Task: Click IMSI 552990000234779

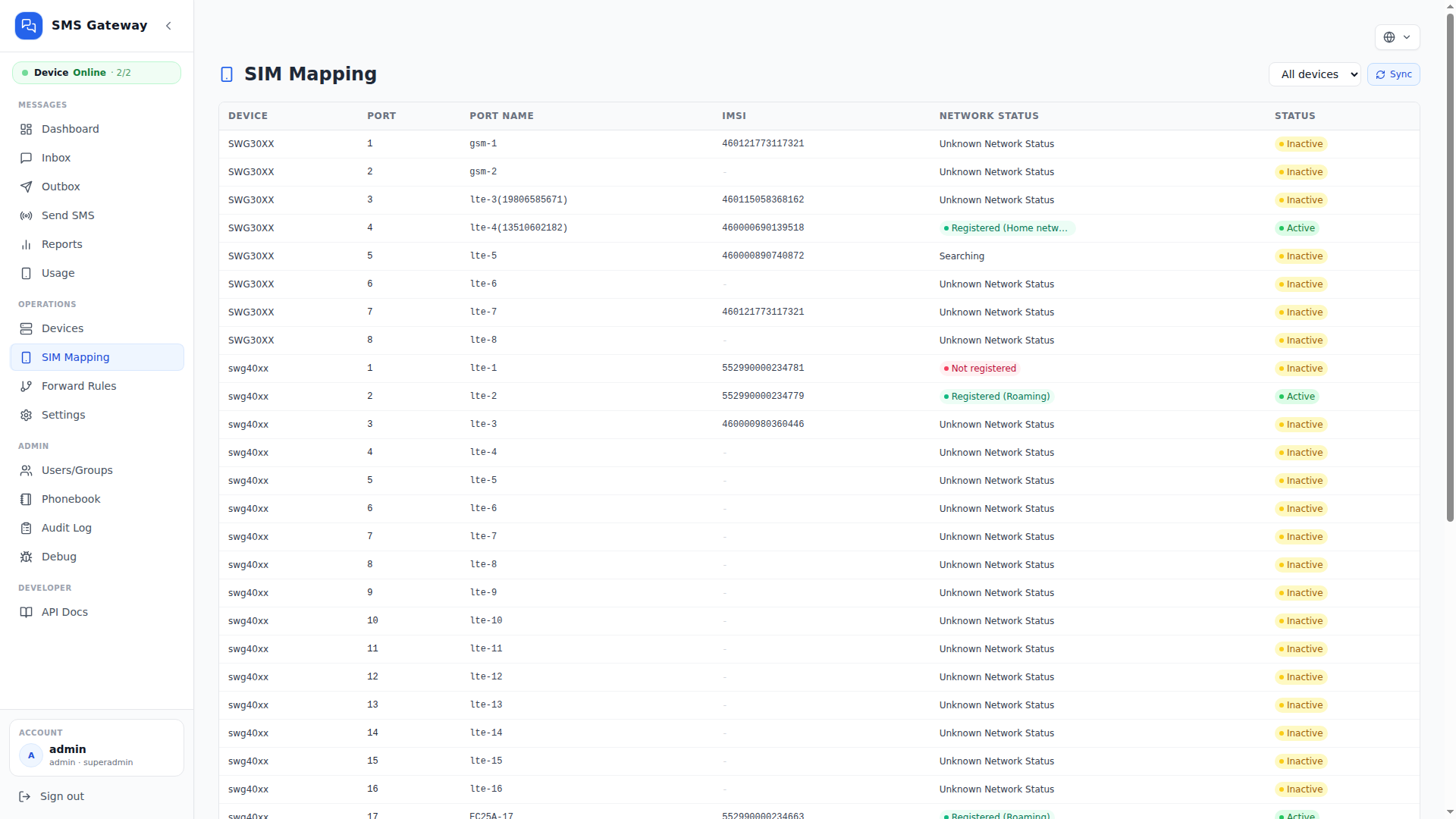Action: point(763,397)
